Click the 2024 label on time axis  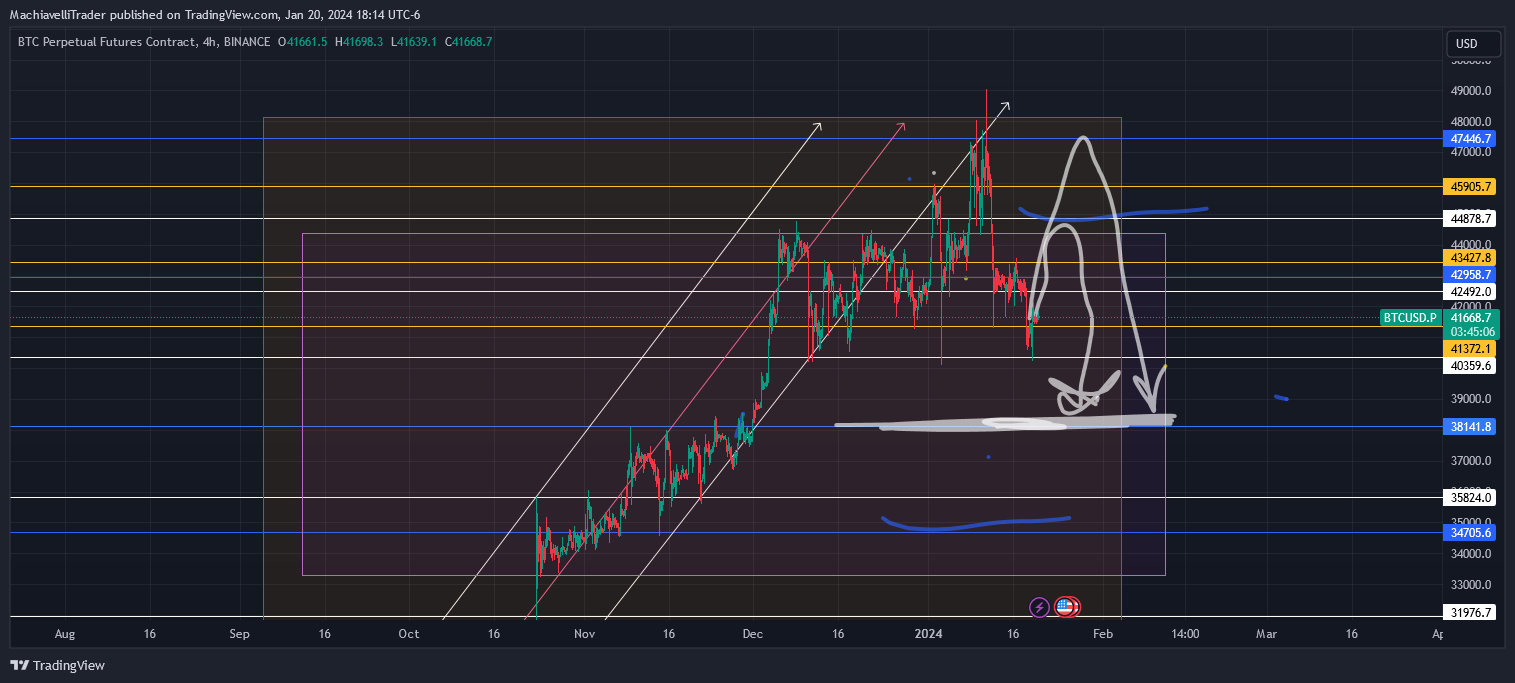[929, 634]
